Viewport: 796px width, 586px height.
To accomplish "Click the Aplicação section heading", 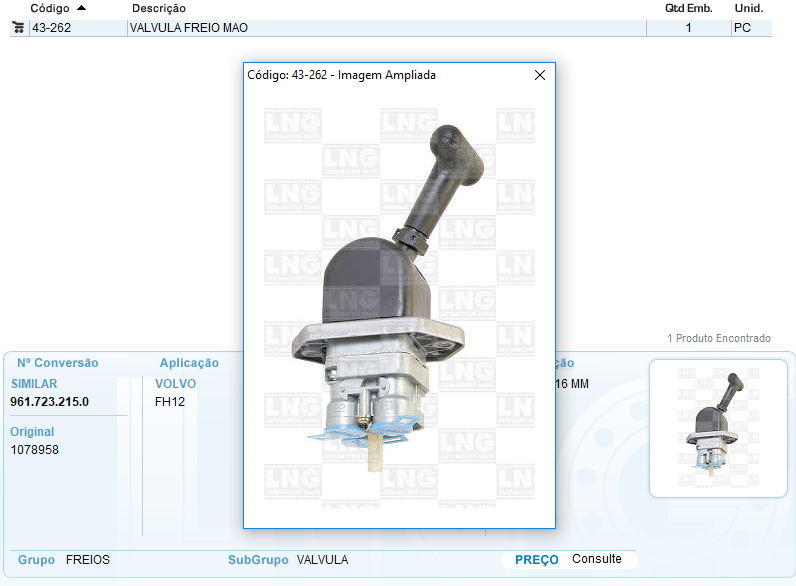I will [x=189, y=363].
